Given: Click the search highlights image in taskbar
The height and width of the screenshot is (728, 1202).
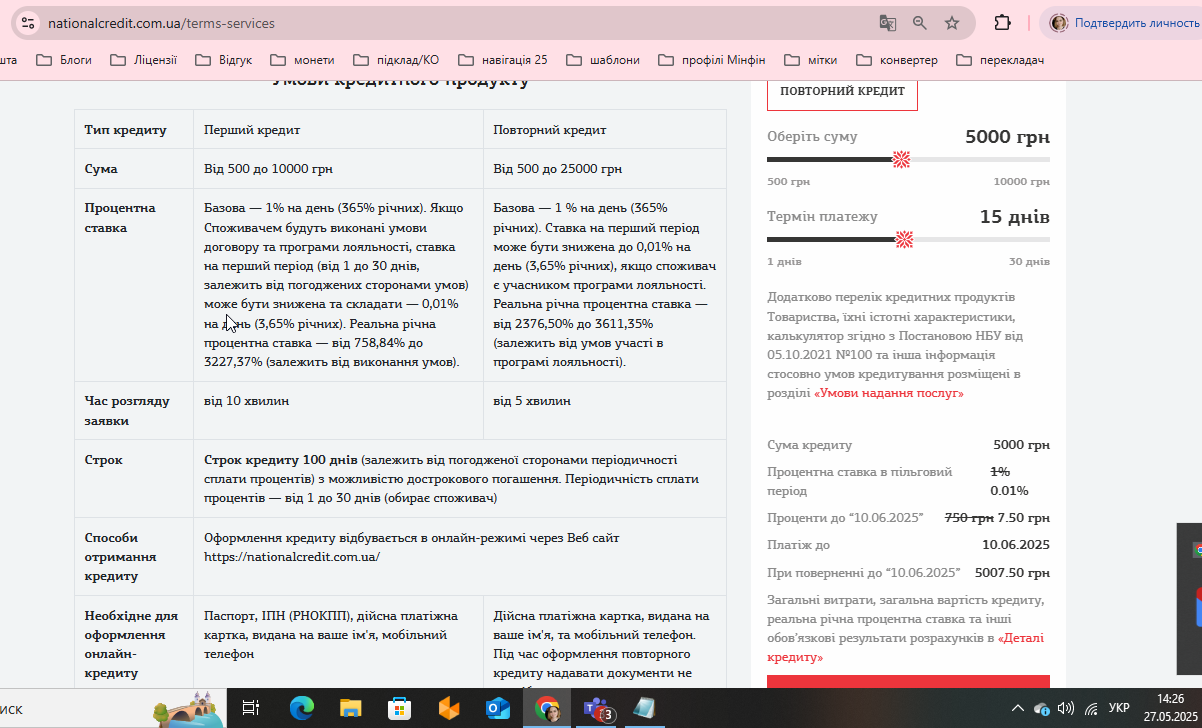Looking at the screenshot, I should click(186, 709).
